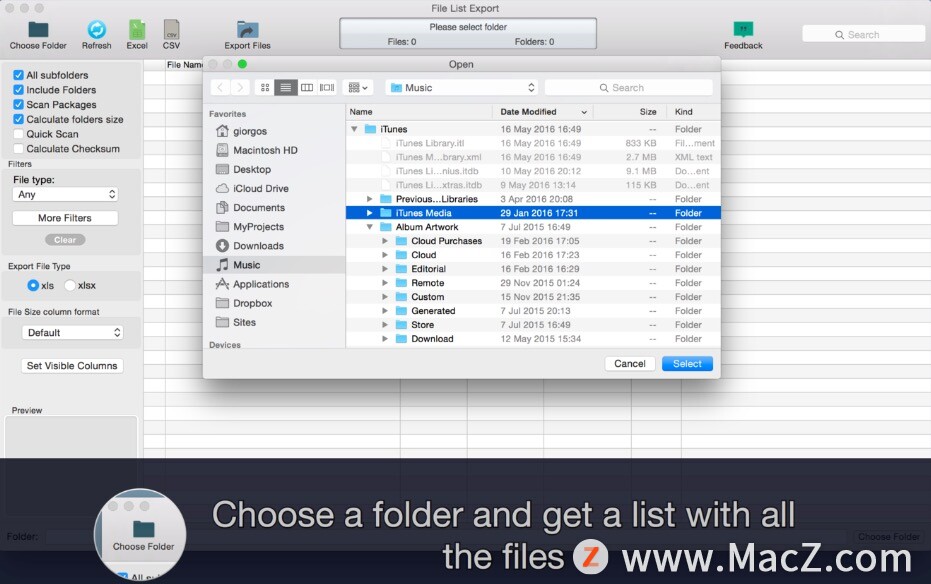931x584 pixels.
Task: Select the Custom folder row
Action: [533, 297]
